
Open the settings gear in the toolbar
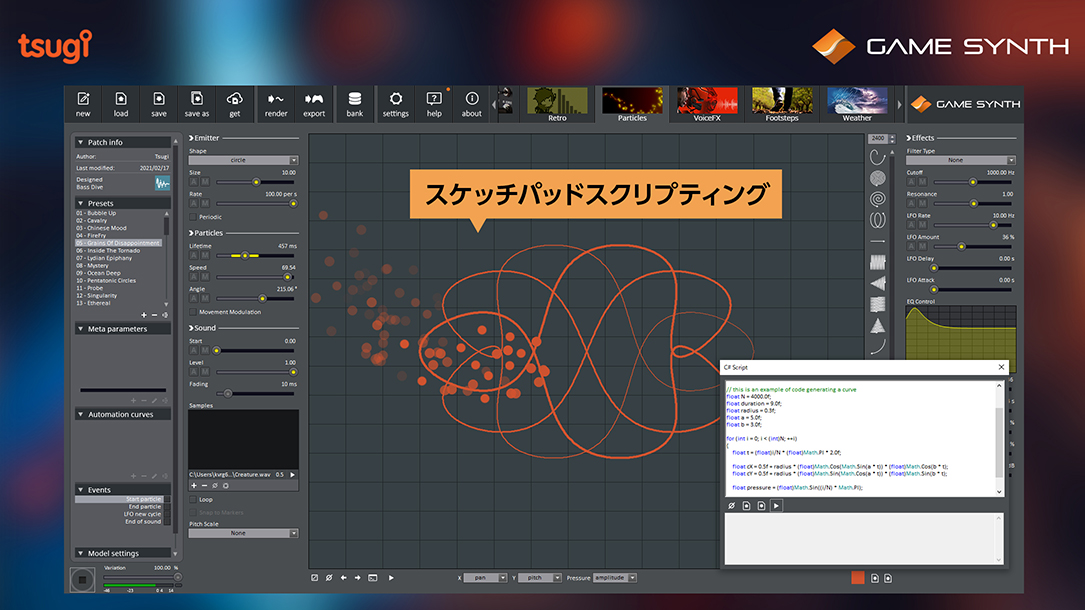[396, 102]
